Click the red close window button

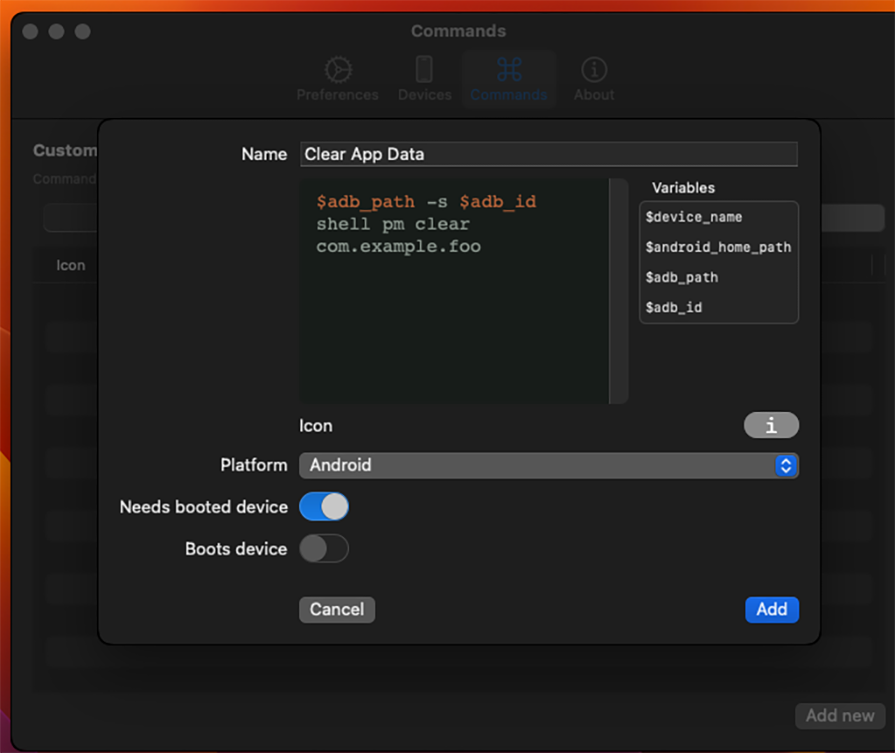tap(30, 31)
